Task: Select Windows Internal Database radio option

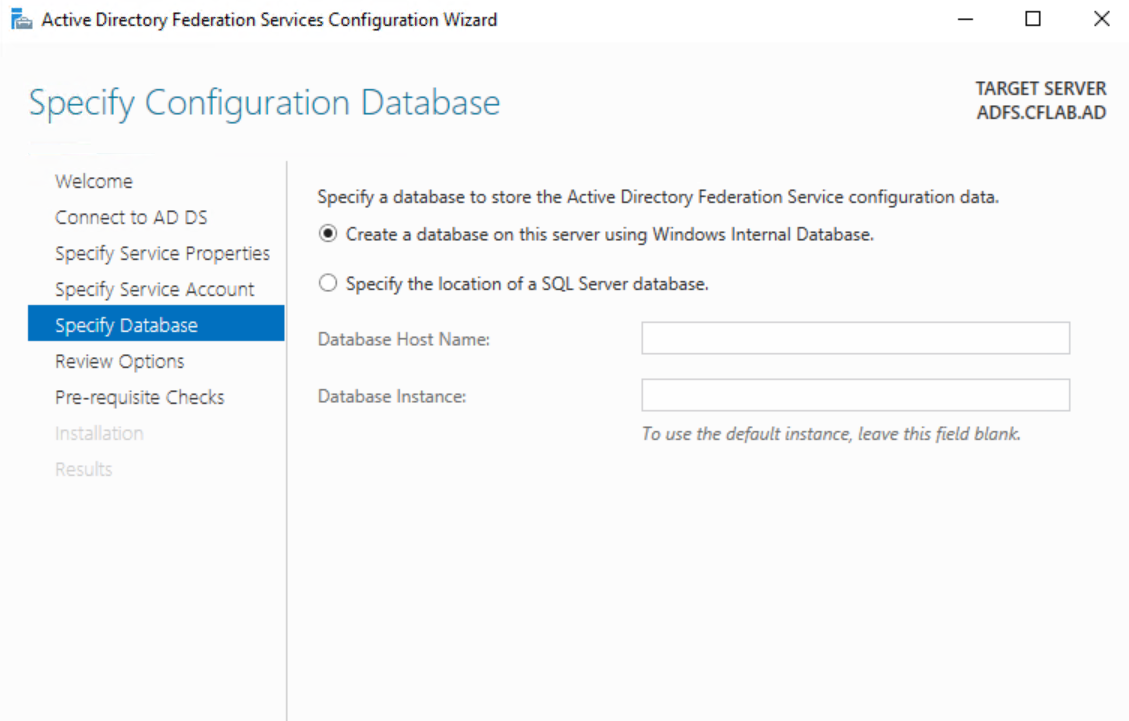Action: [328, 235]
